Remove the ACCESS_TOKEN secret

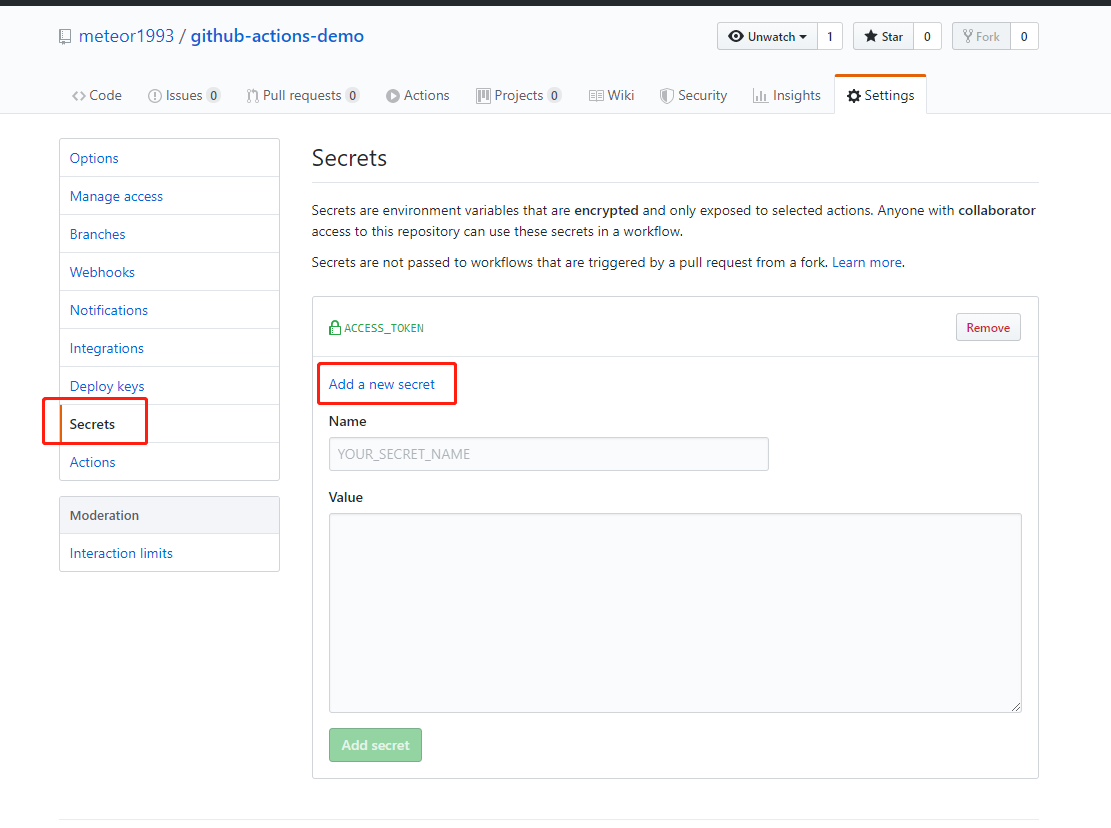pos(988,327)
